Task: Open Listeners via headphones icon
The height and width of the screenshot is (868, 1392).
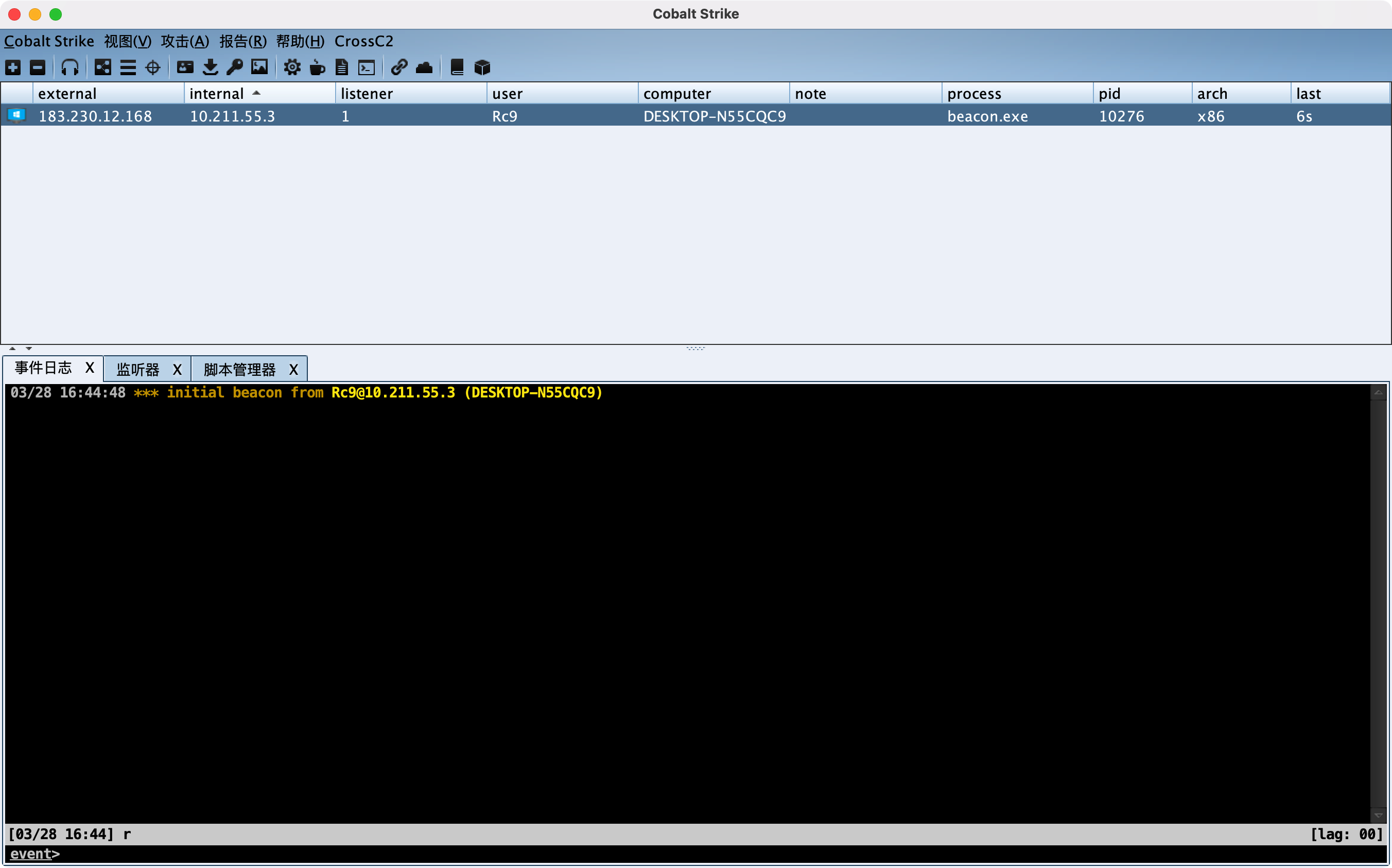Action: (x=70, y=68)
